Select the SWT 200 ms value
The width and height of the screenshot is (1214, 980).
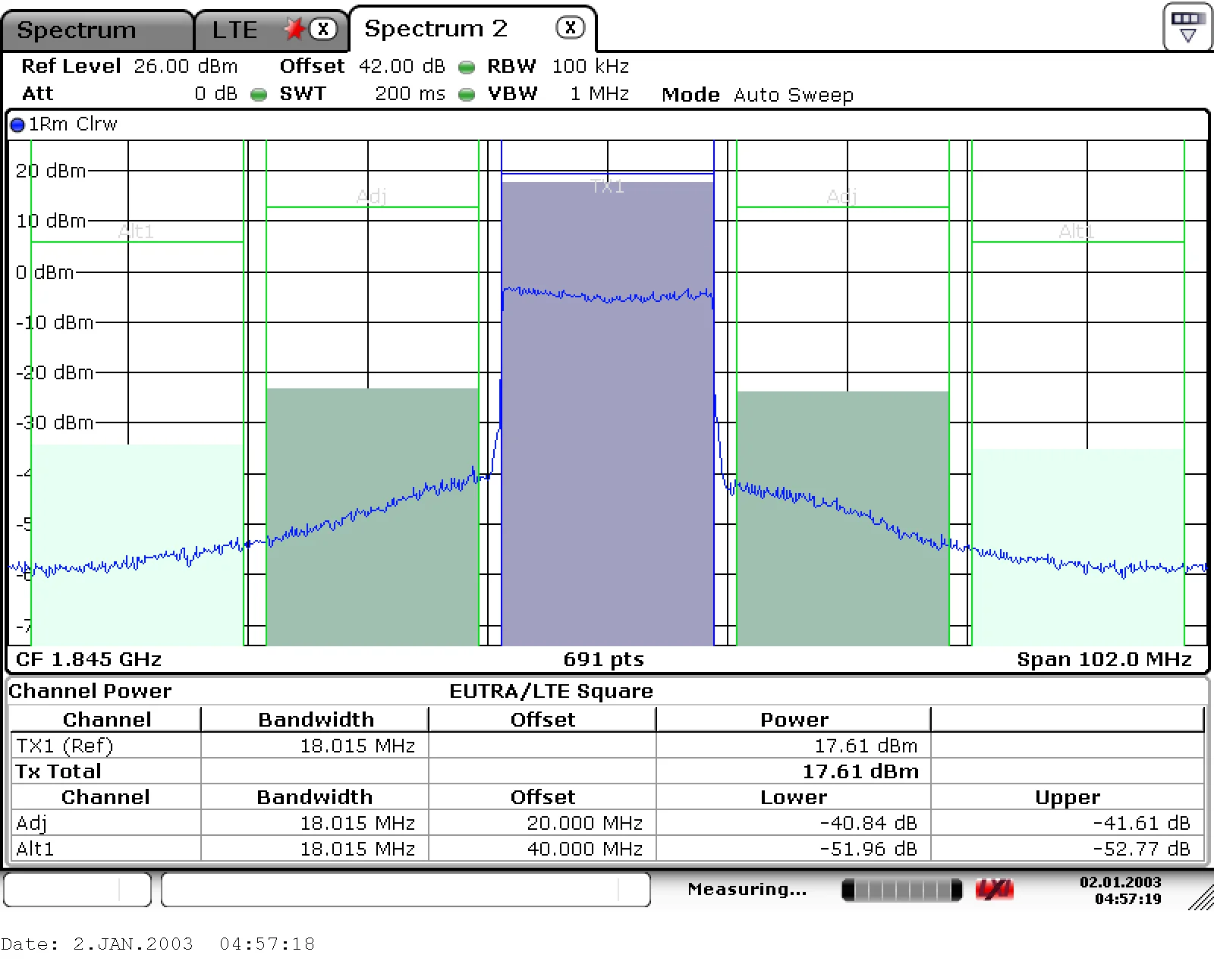tap(410, 94)
